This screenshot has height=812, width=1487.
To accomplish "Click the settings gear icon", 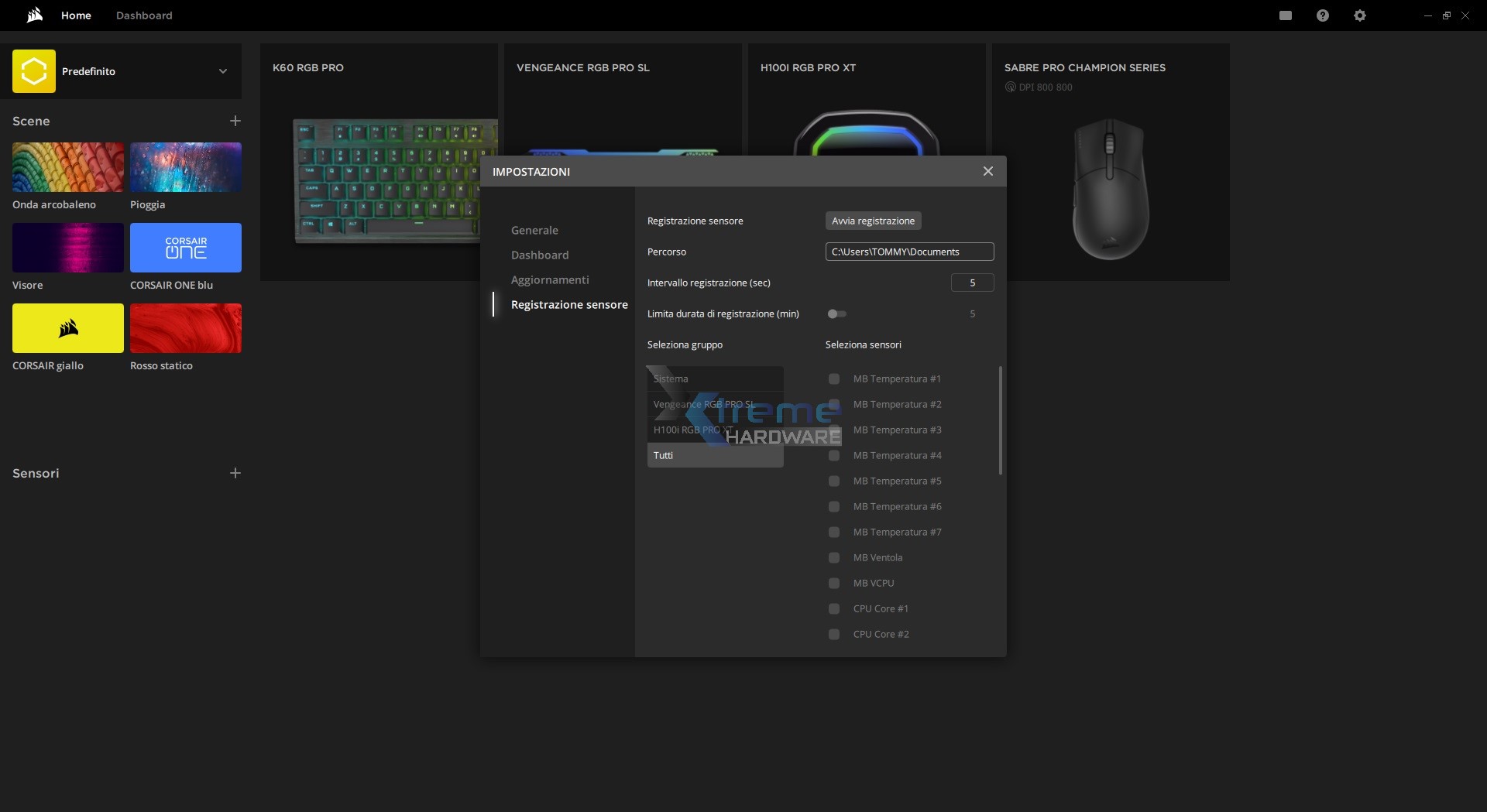I will click(1360, 15).
